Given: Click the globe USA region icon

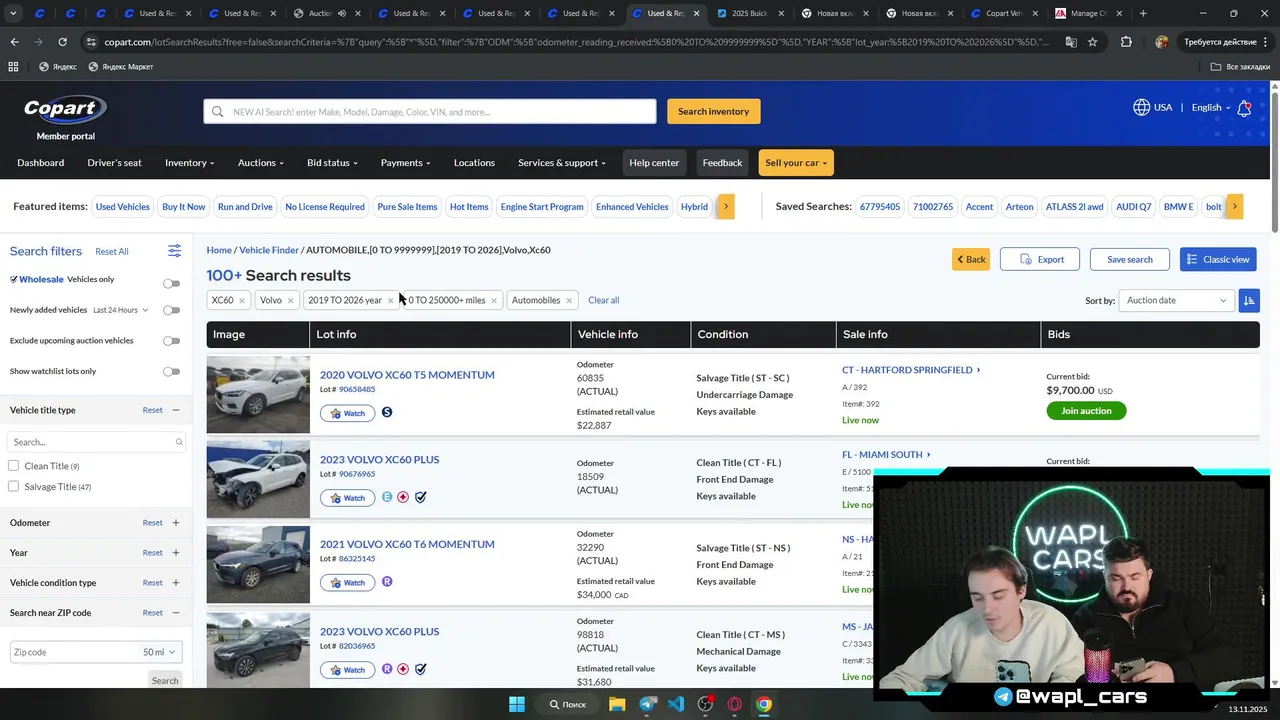Looking at the screenshot, I should click(x=1141, y=107).
